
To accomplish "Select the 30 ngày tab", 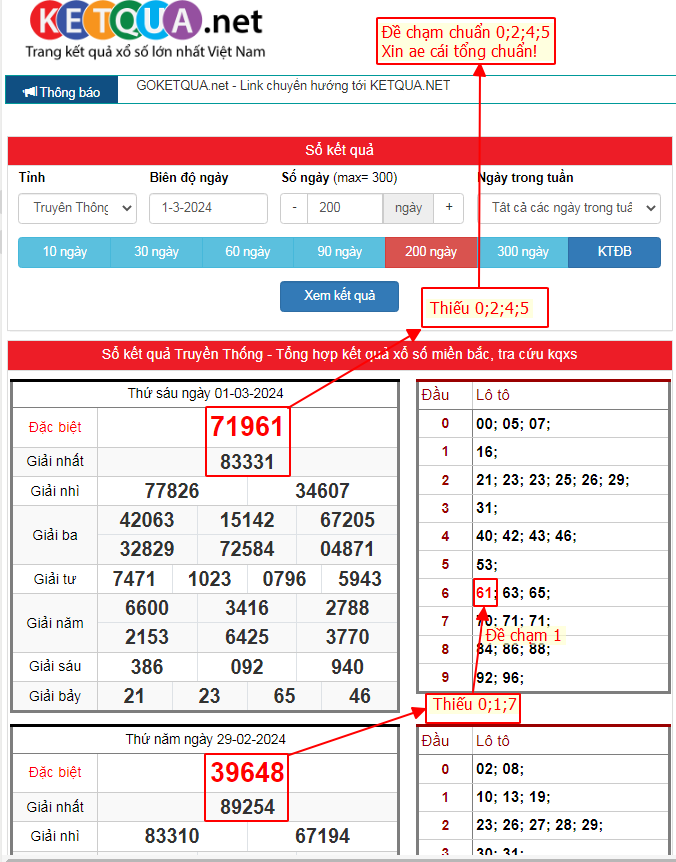I will coord(156,252).
